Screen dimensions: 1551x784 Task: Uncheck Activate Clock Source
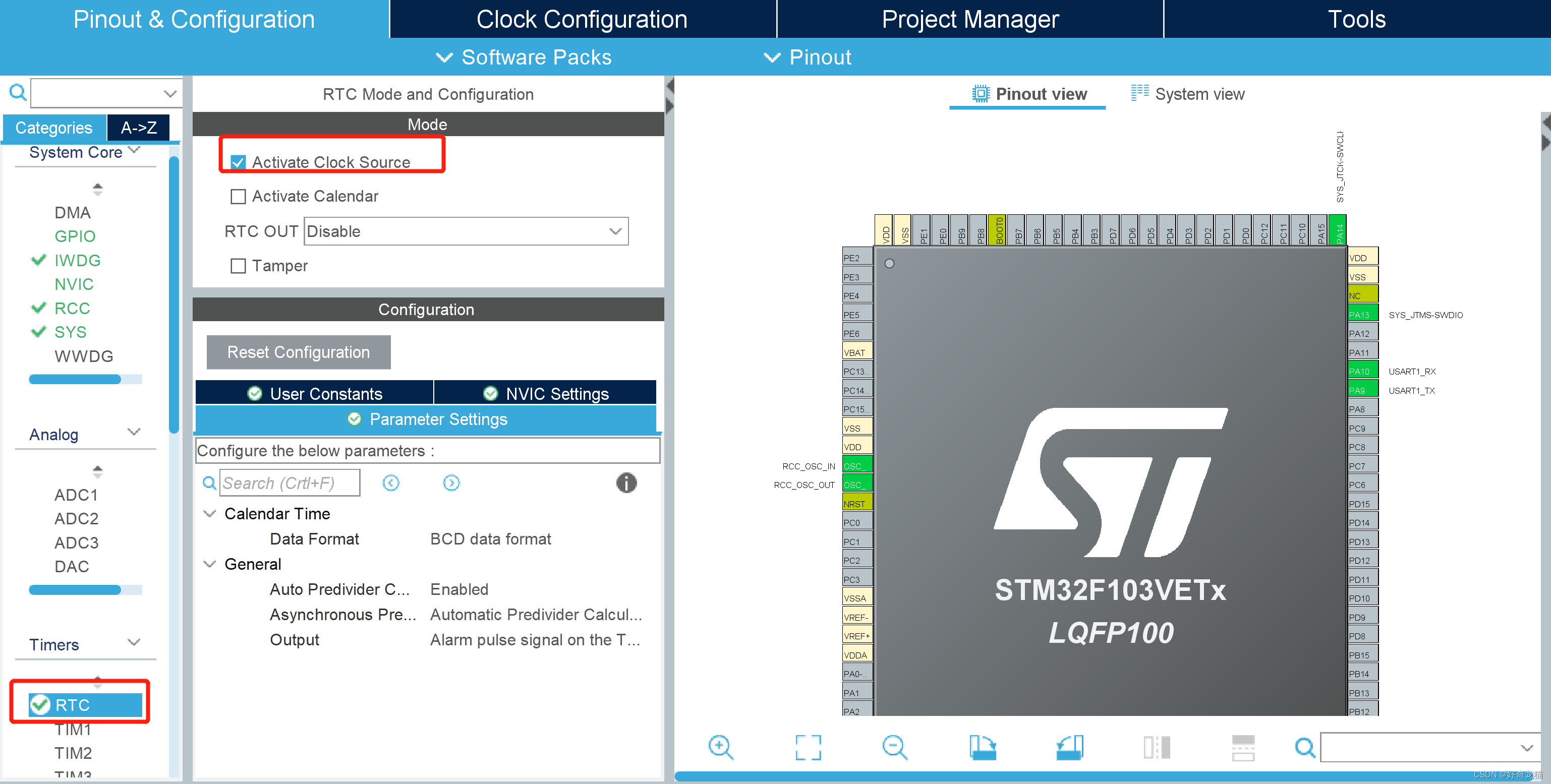pyautogui.click(x=238, y=162)
